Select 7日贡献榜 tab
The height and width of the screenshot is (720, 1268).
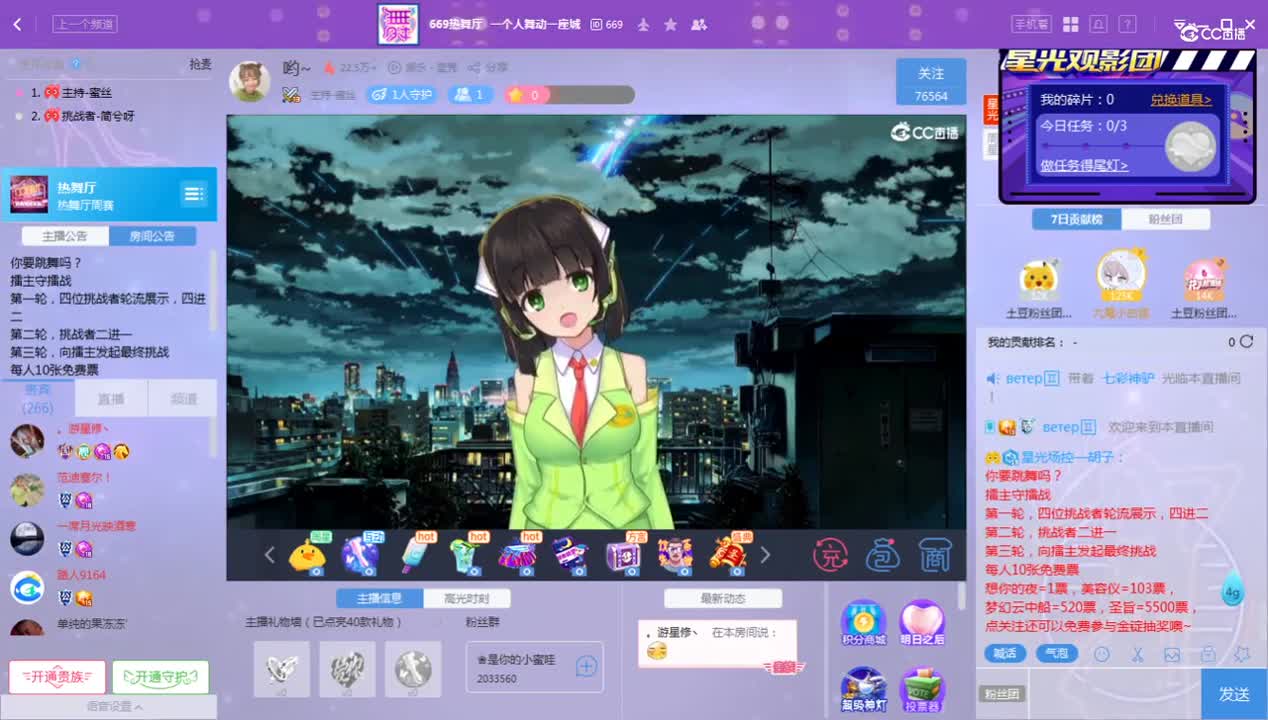click(1077, 219)
